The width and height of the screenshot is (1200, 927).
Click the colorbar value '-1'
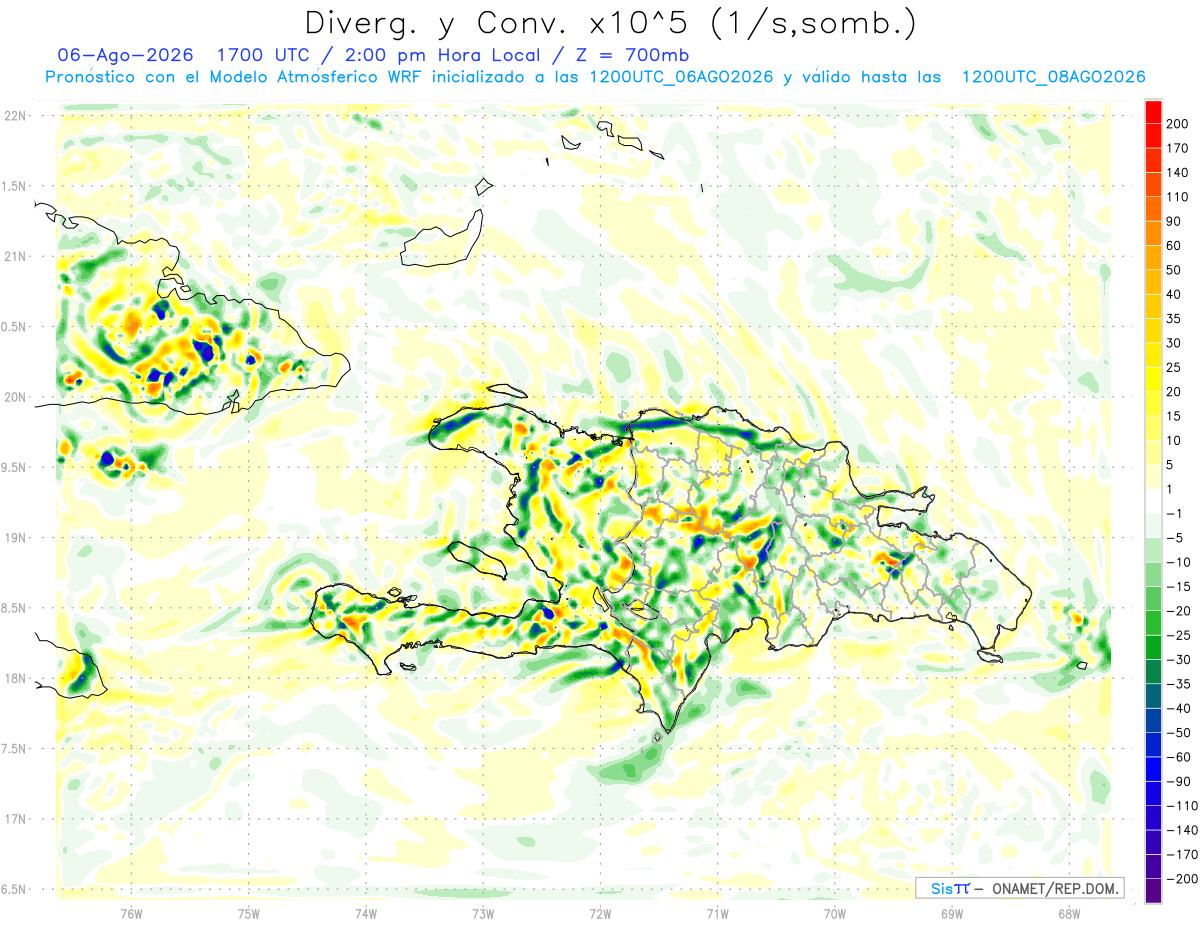pos(1174,513)
